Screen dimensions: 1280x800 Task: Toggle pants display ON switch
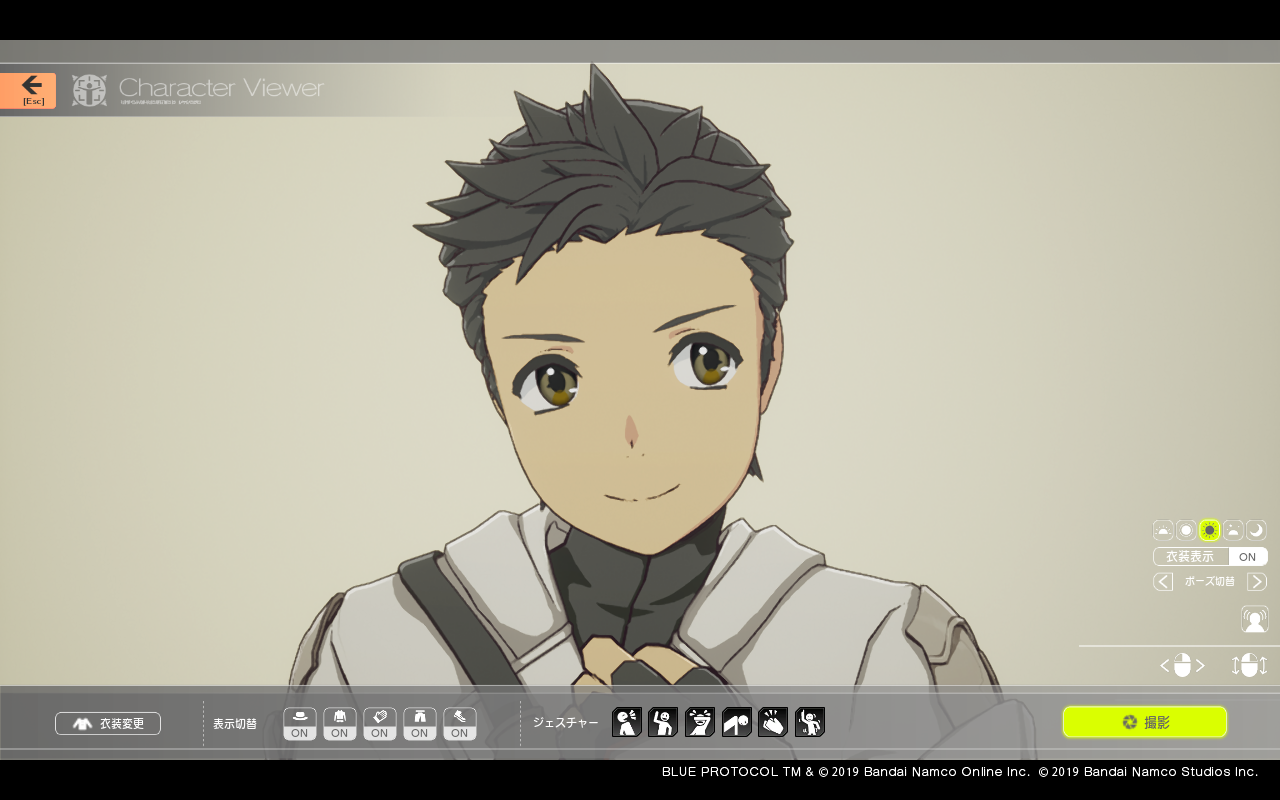point(420,724)
